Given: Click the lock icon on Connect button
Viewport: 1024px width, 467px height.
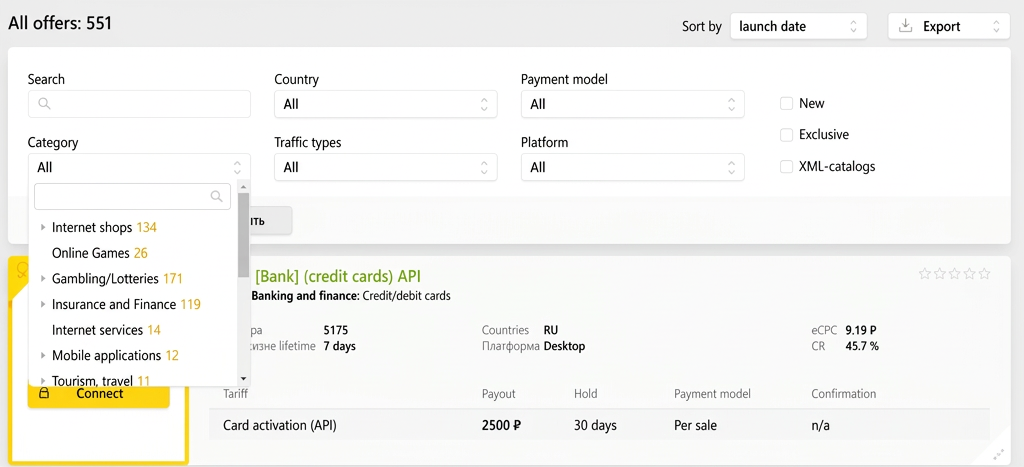Looking at the screenshot, I should pos(44,393).
